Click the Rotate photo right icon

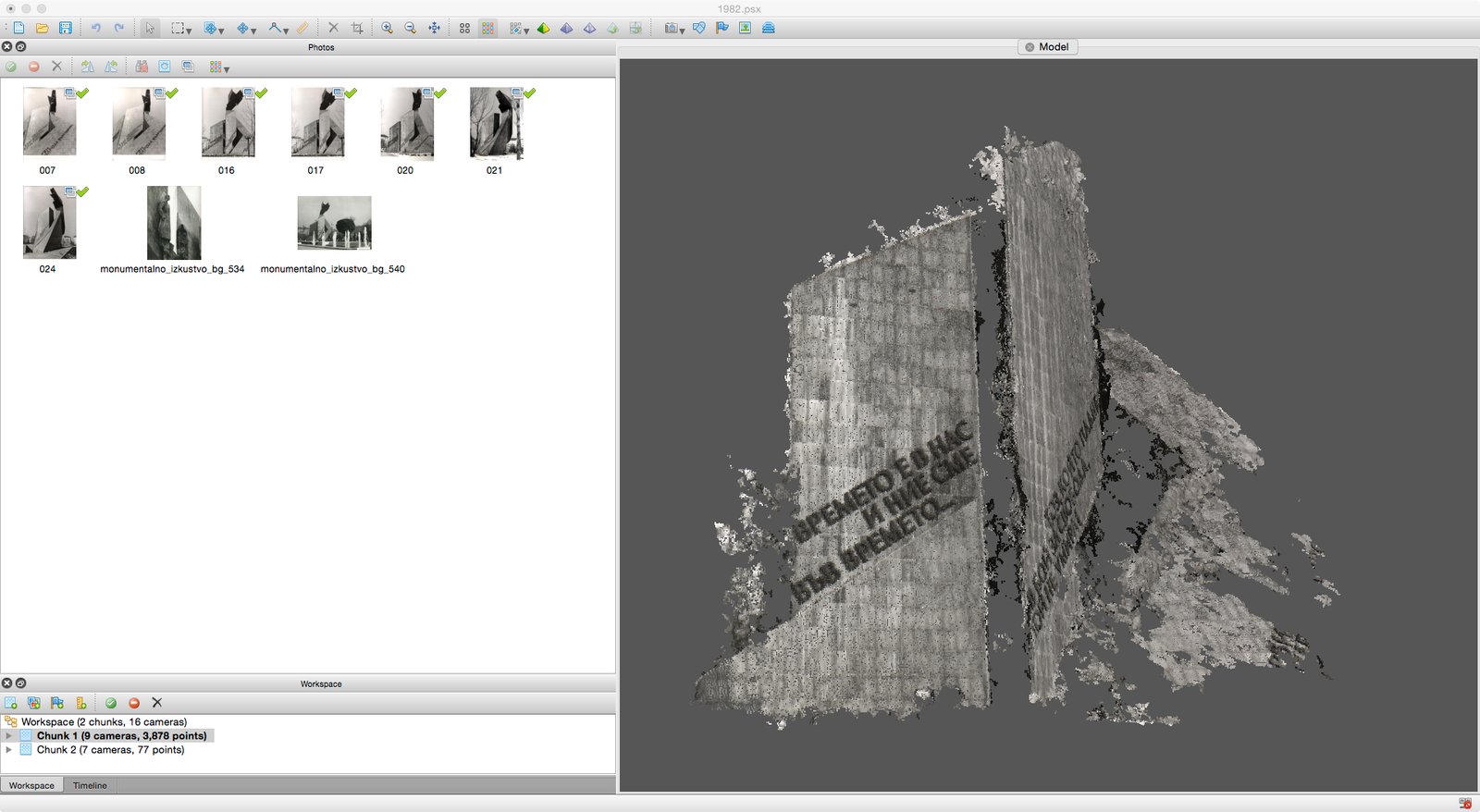click(x=111, y=67)
